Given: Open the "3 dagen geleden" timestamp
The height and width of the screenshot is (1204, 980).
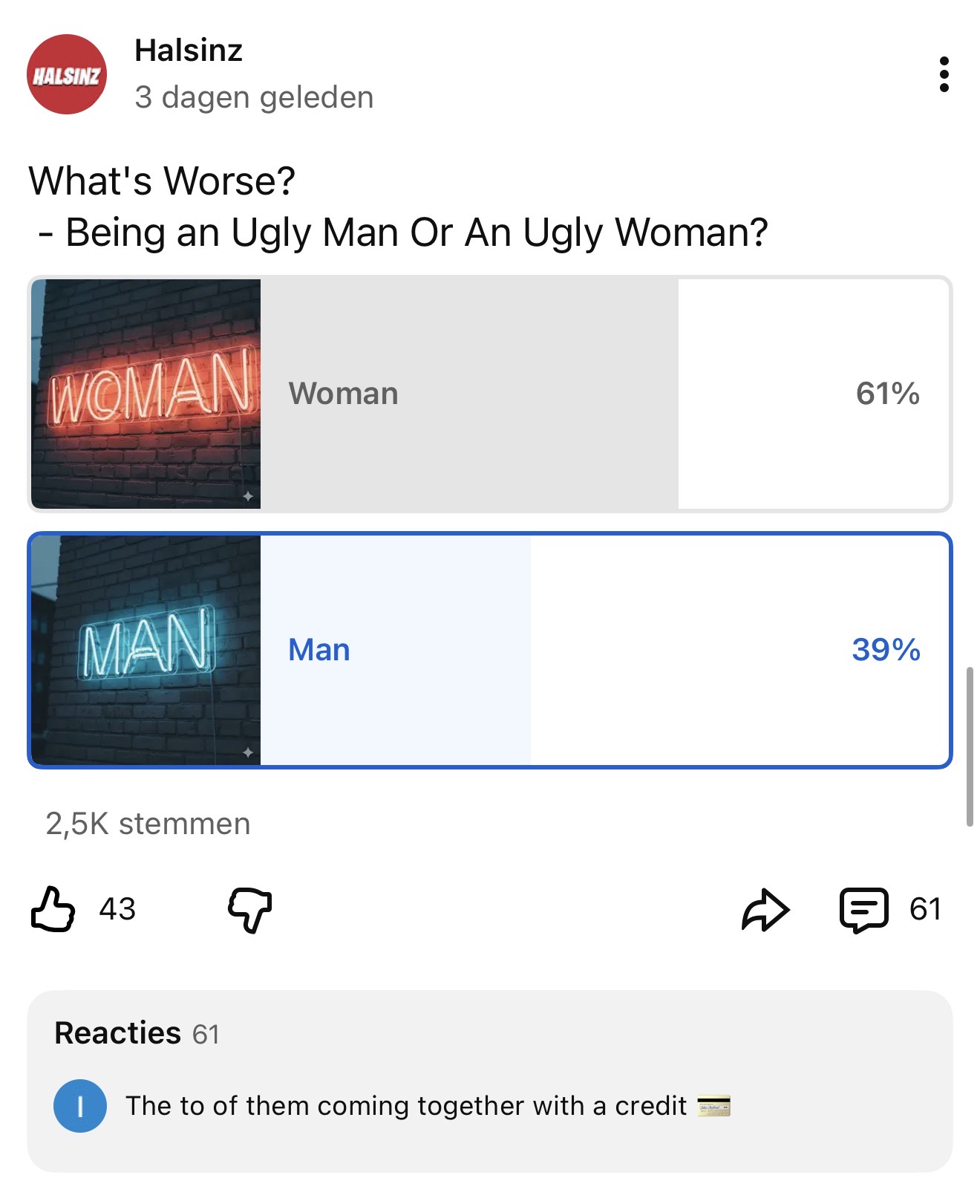Looking at the screenshot, I should click(254, 97).
